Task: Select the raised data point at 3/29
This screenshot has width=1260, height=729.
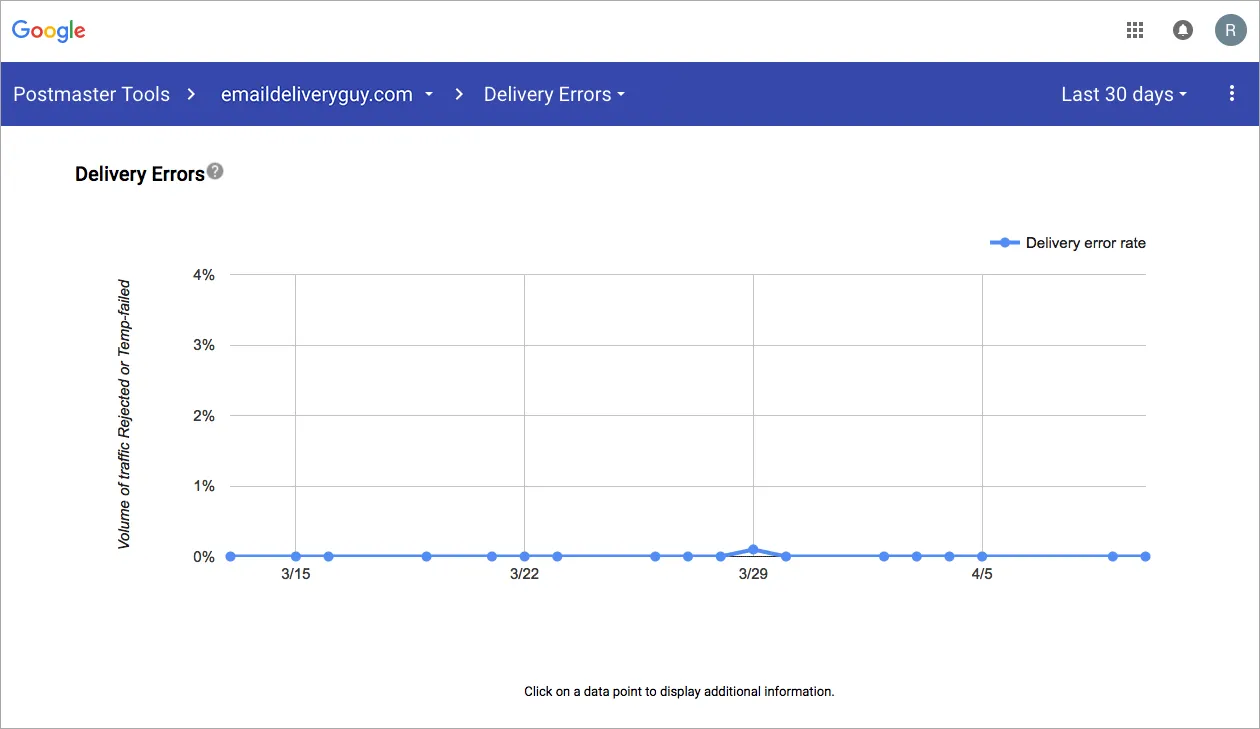Action: pyautogui.click(x=753, y=549)
